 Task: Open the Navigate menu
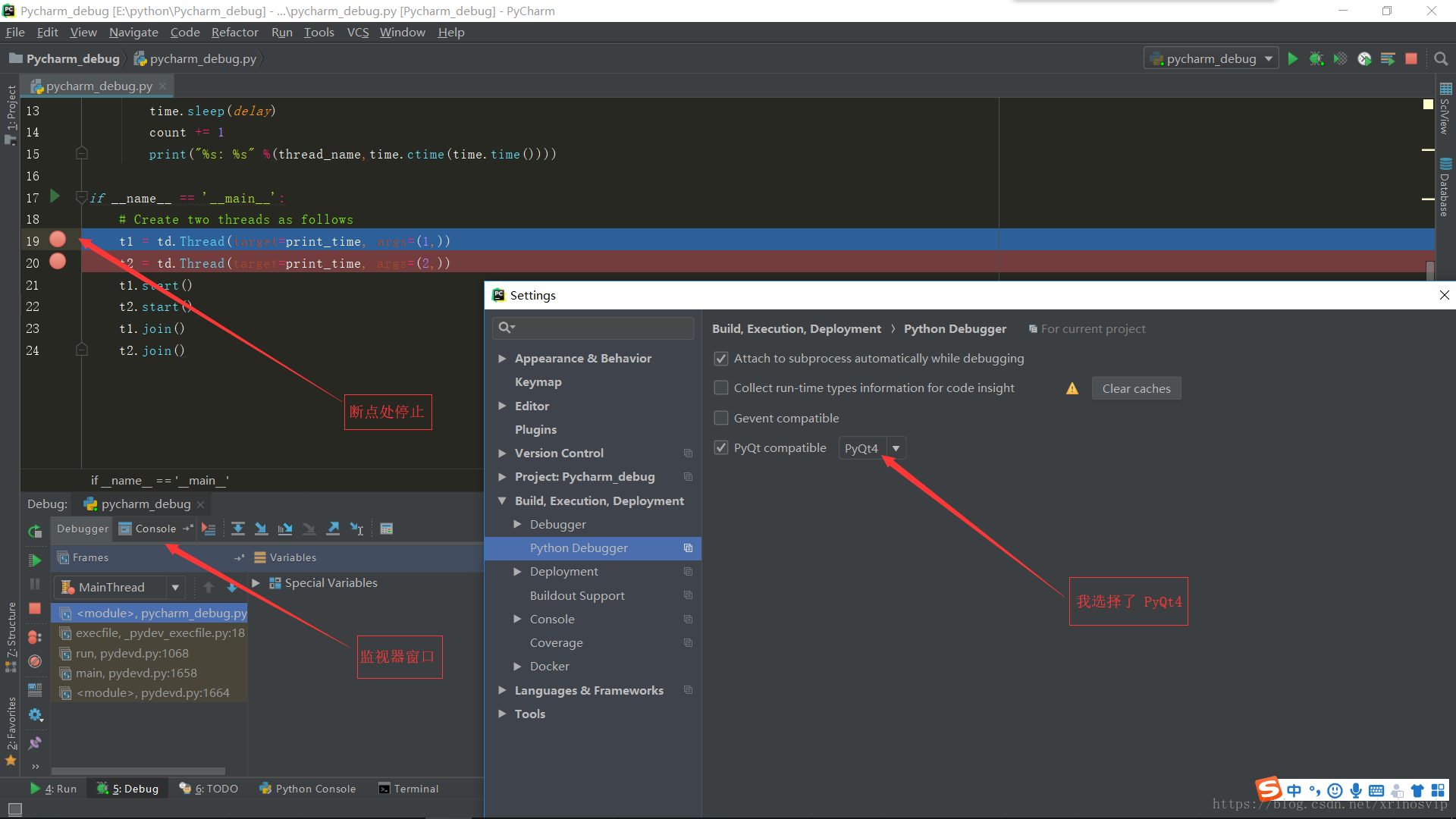coord(133,32)
